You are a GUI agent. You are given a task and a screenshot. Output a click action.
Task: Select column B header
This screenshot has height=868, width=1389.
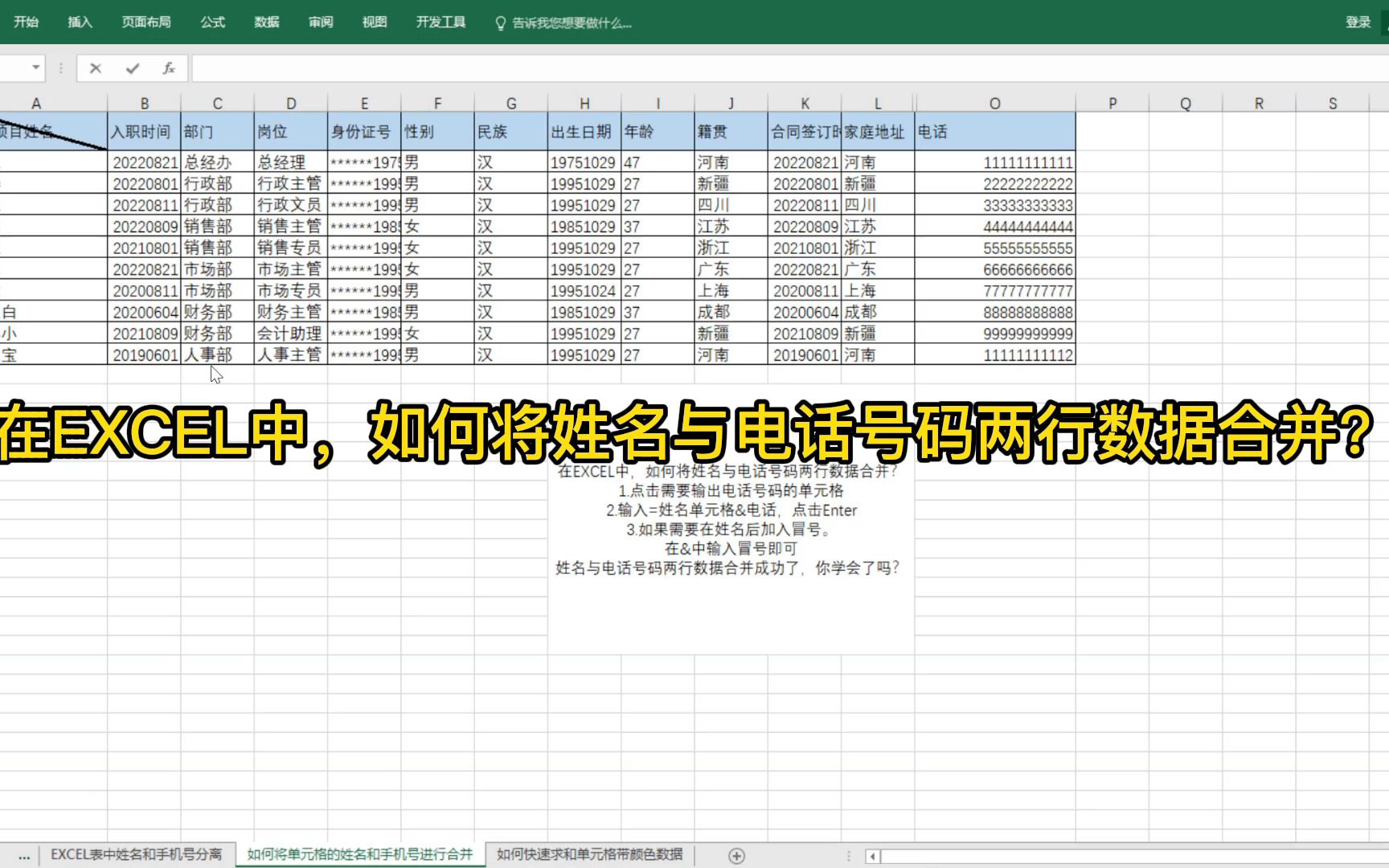145,104
